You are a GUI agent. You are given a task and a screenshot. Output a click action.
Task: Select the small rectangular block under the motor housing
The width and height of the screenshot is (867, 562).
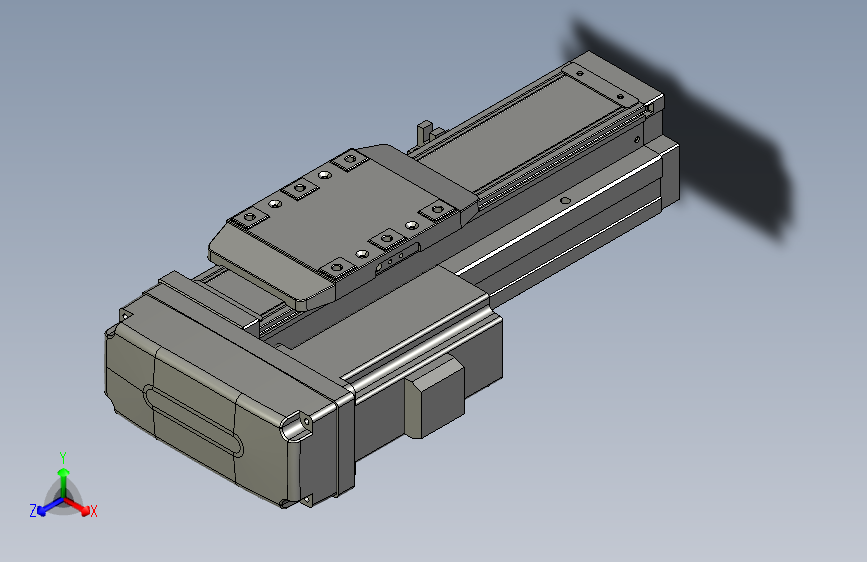[435, 396]
